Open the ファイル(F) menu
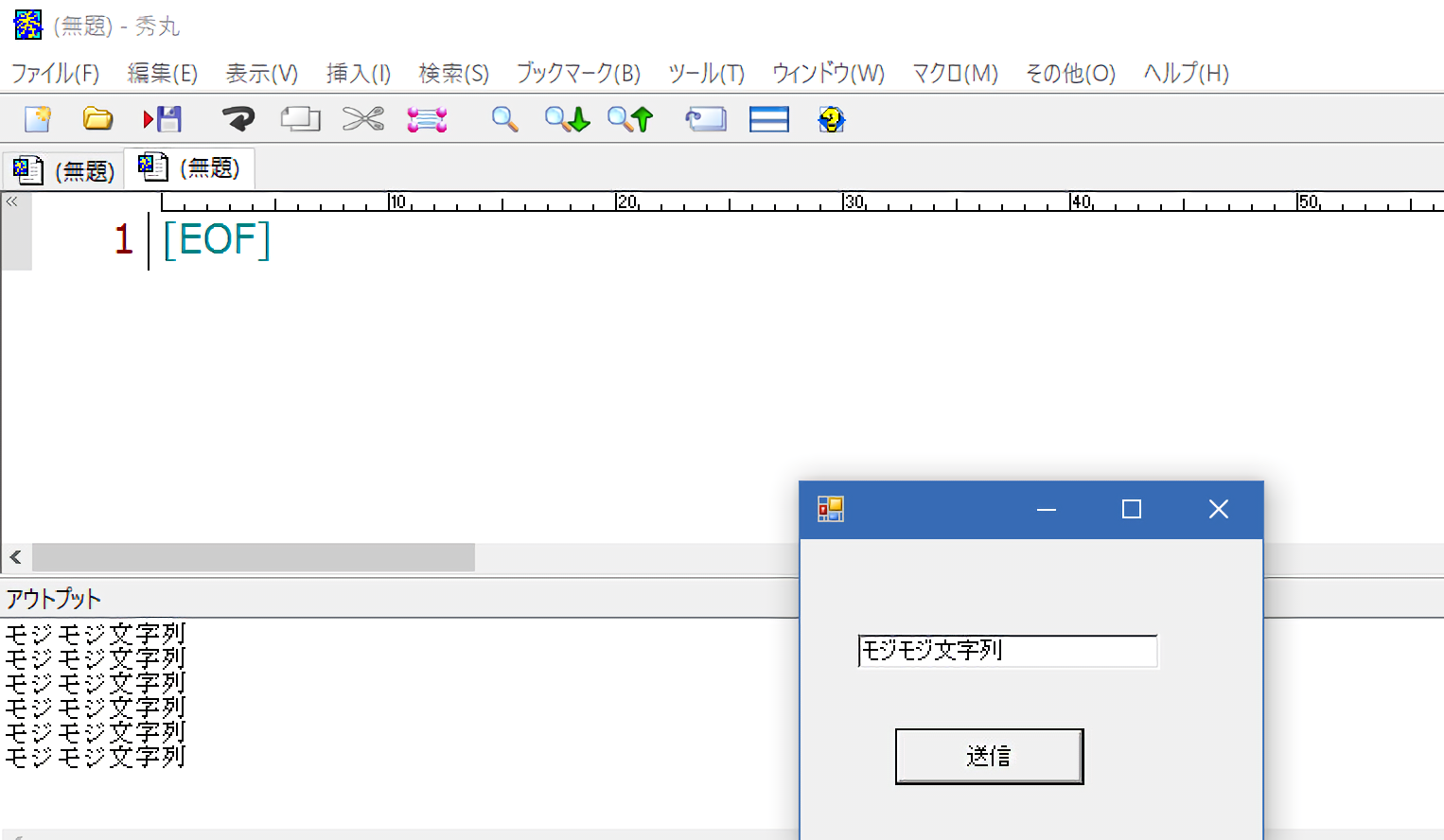The image size is (1444, 840). point(55,74)
